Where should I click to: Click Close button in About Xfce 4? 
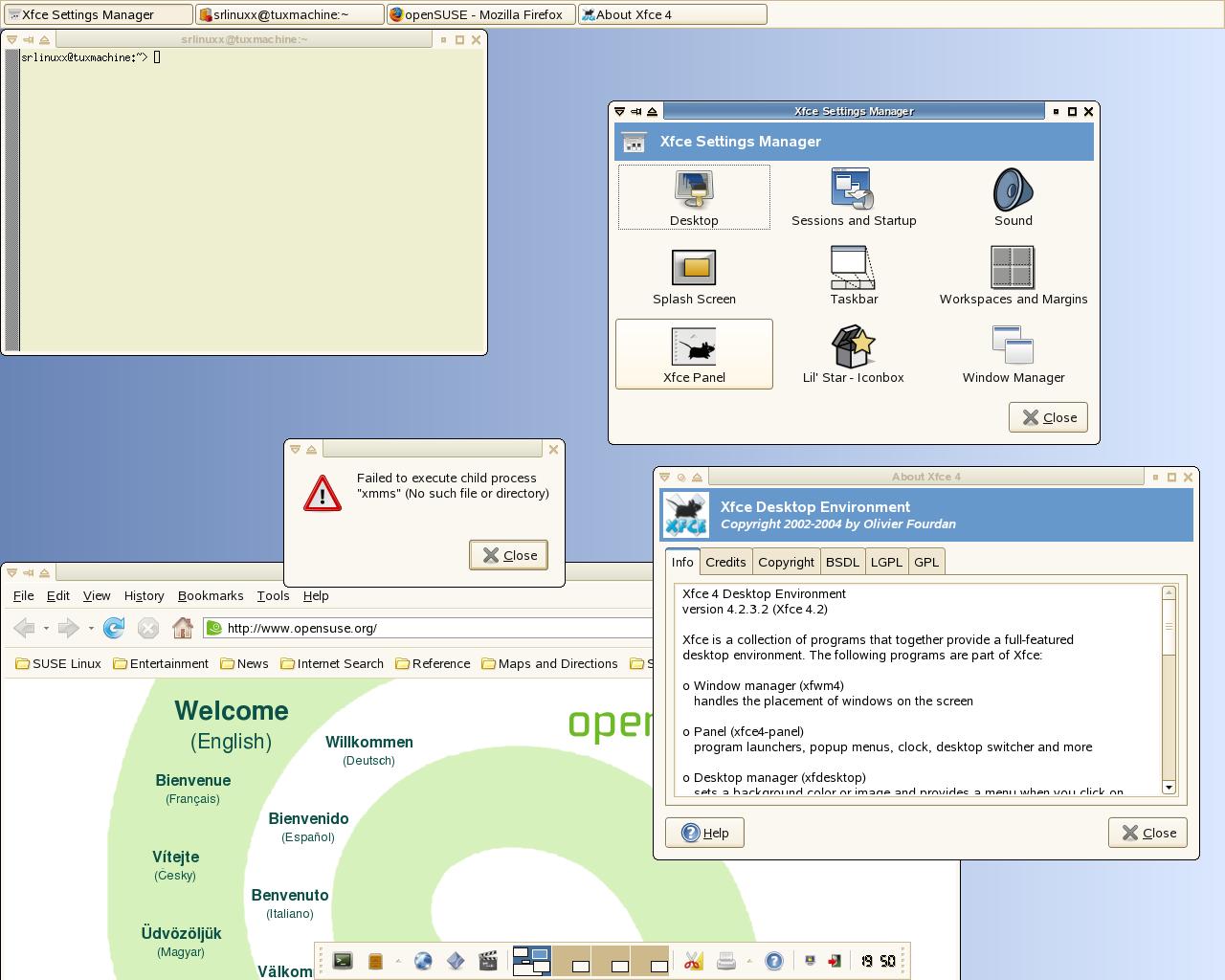pos(1147,833)
